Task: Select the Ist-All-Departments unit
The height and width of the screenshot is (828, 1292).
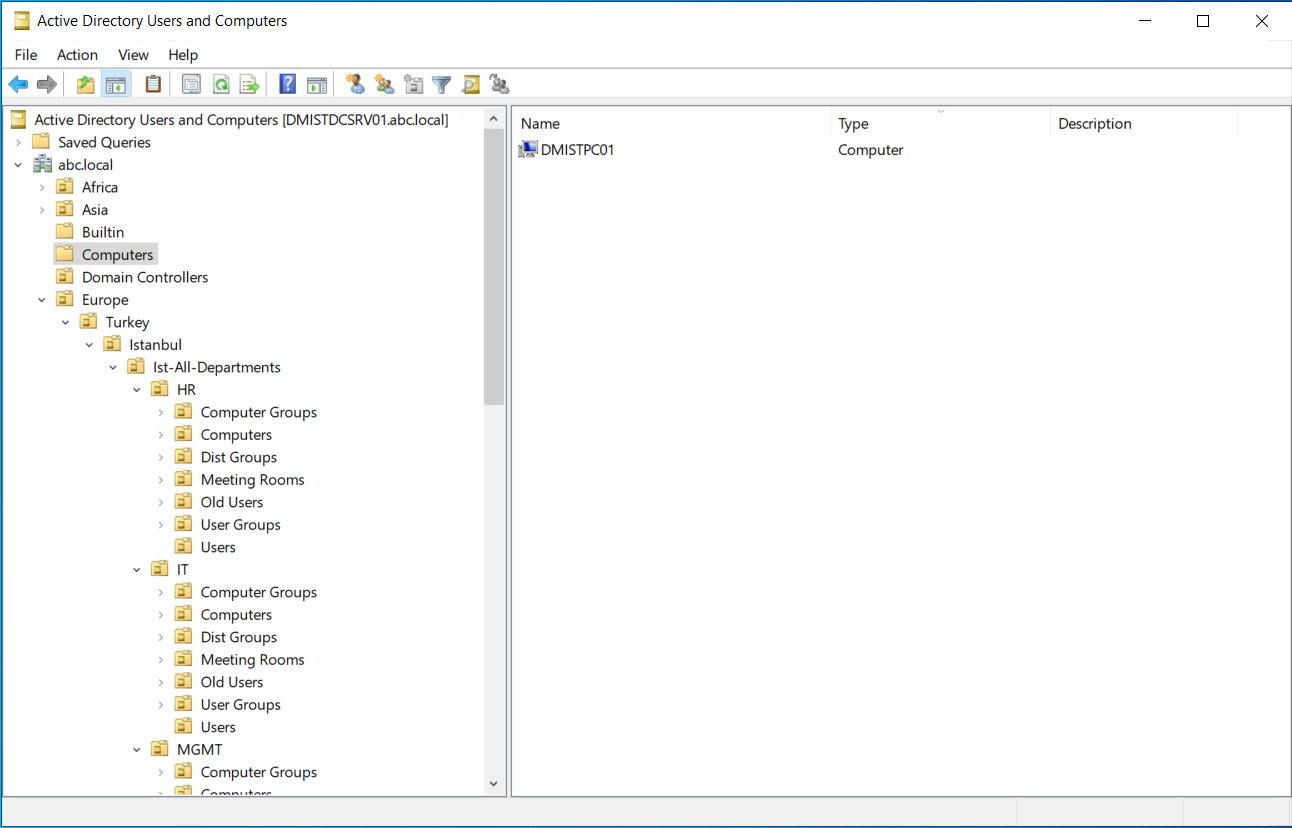Action: [216, 367]
